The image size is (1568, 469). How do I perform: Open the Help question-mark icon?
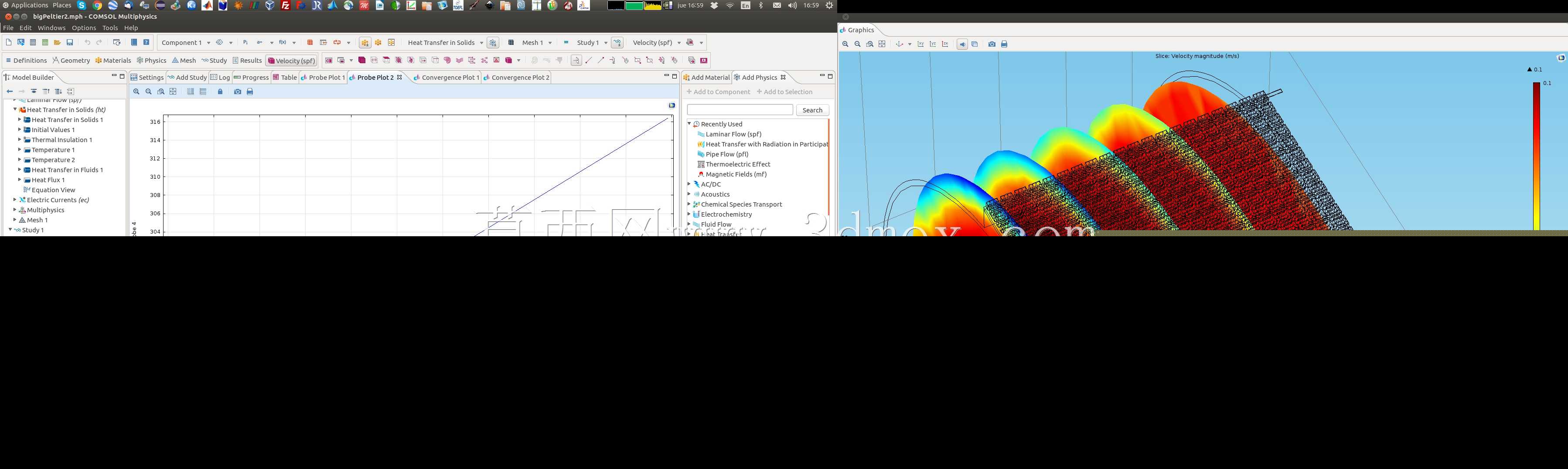[x=146, y=43]
